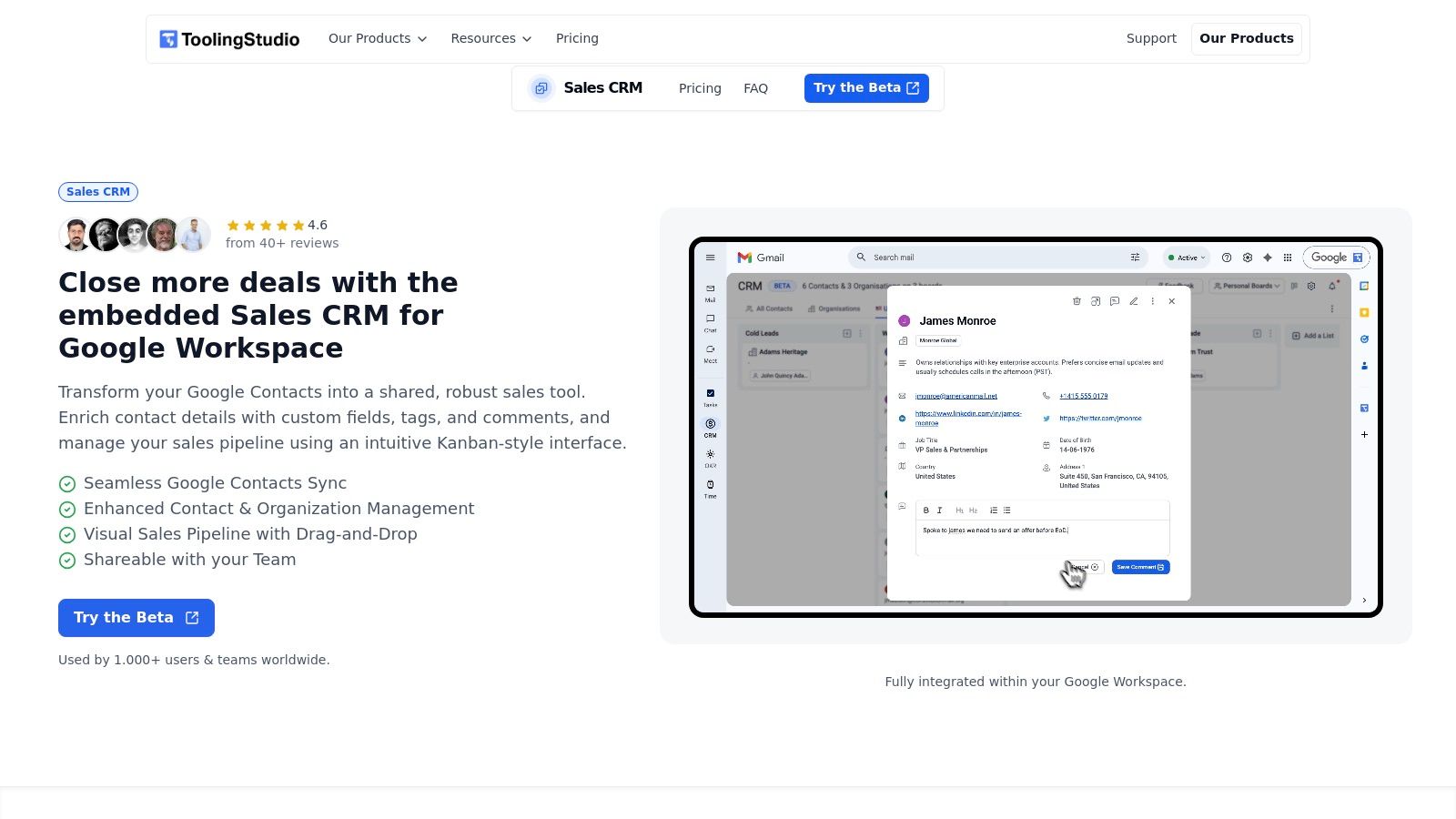Toggle bold in the comment editor
This screenshot has width=1456, height=819.
(x=926, y=510)
